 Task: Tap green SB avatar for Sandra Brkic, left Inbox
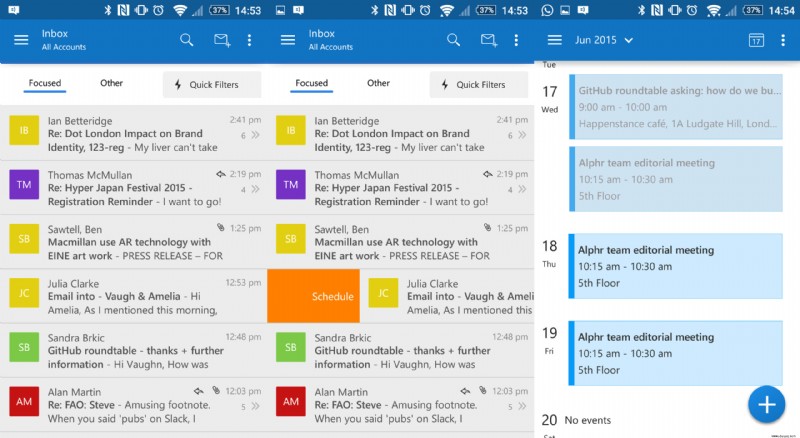coord(24,347)
